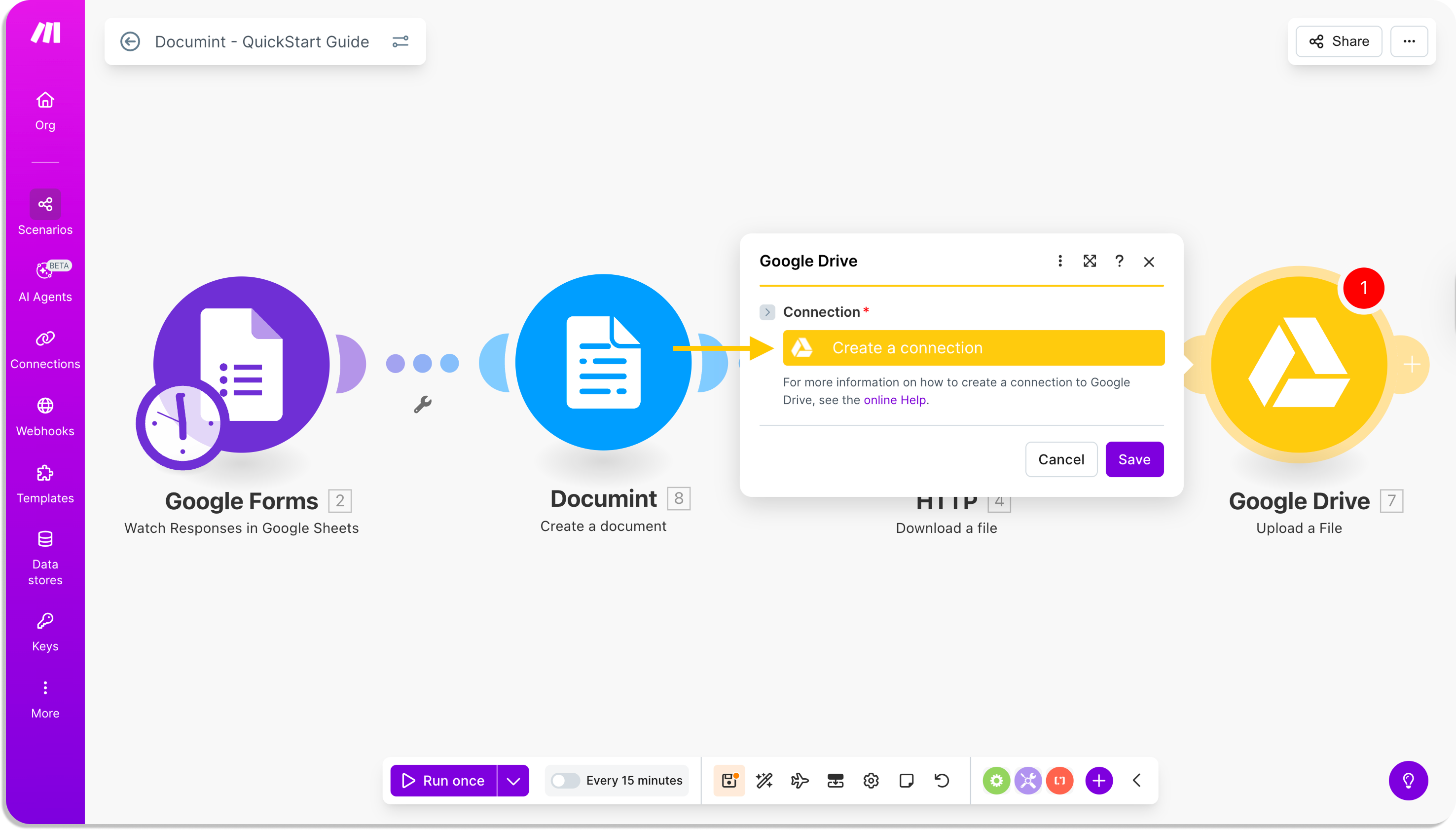1456x830 pixels.
Task: Click the wrench icon between modules
Action: 422,404
